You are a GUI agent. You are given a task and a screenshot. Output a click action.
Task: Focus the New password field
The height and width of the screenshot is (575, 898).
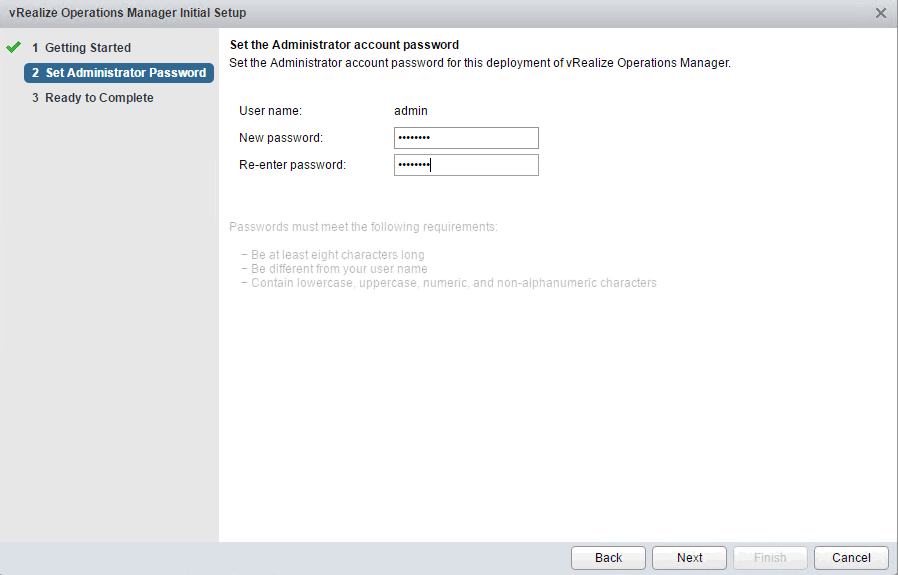(466, 138)
